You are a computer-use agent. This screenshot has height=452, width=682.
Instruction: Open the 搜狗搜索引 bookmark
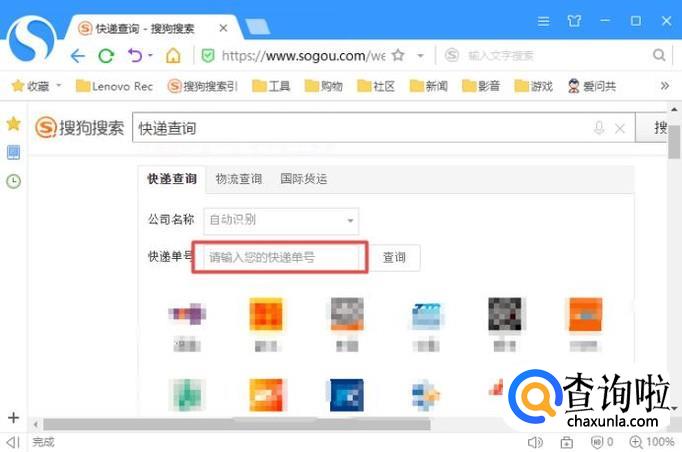pos(203,86)
